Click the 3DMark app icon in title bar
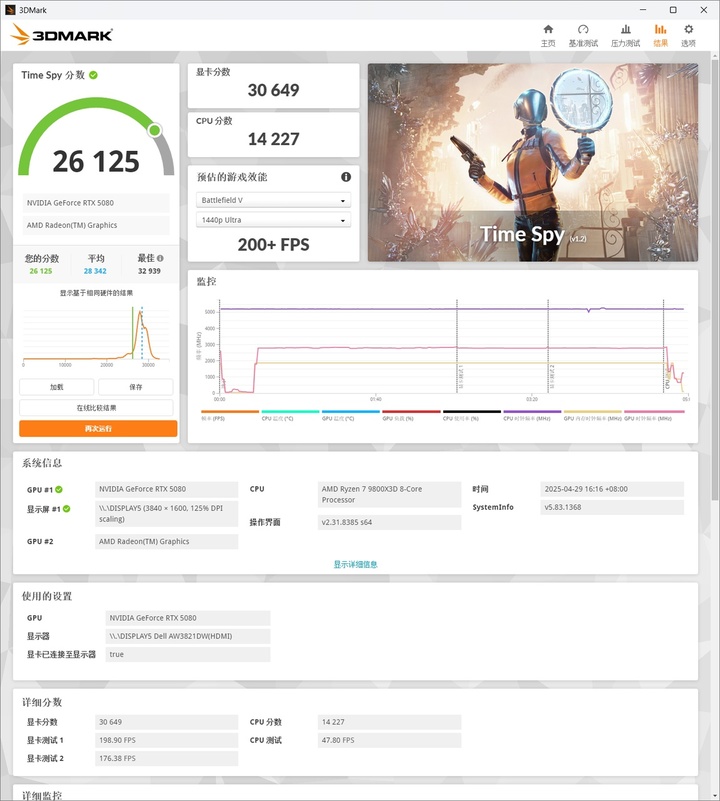 [x=10, y=10]
